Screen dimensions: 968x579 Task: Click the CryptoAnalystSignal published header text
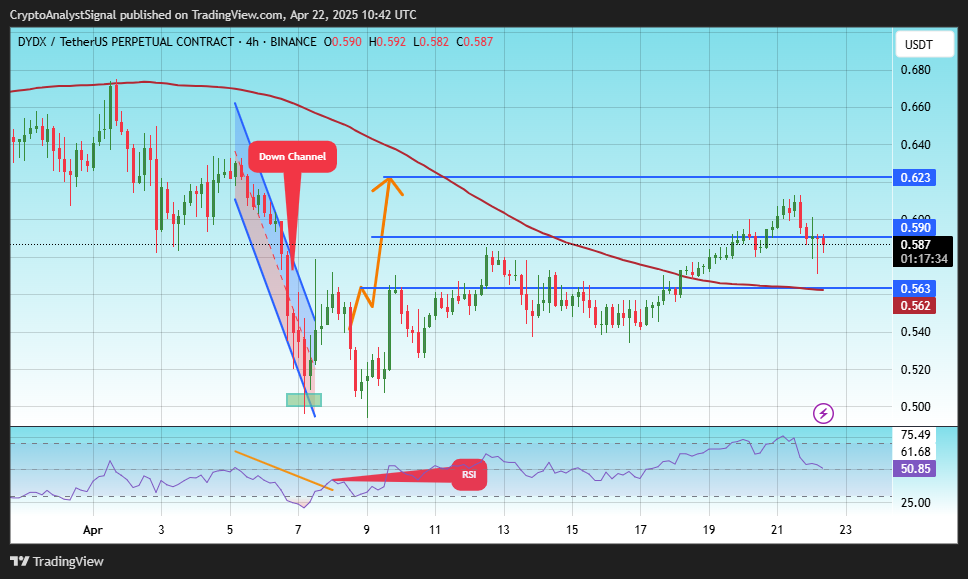(x=213, y=15)
